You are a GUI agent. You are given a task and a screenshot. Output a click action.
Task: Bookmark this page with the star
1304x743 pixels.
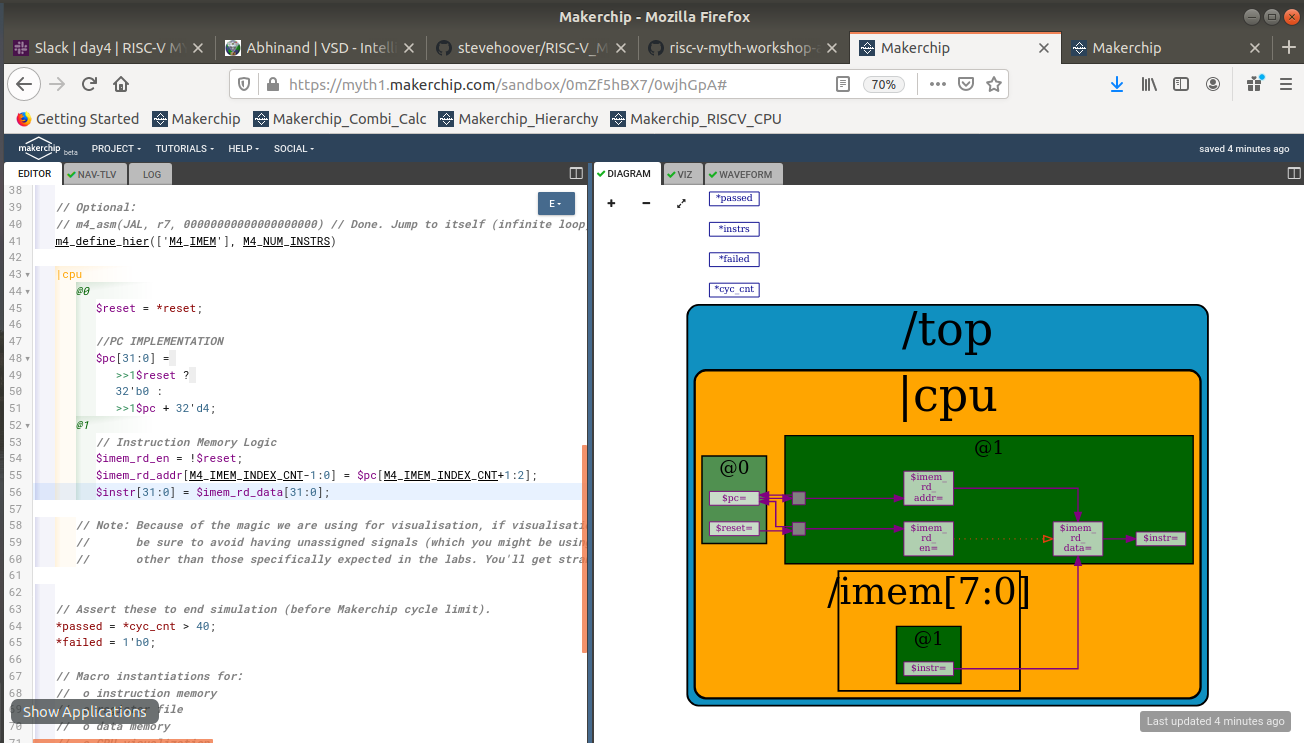tap(994, 84)
